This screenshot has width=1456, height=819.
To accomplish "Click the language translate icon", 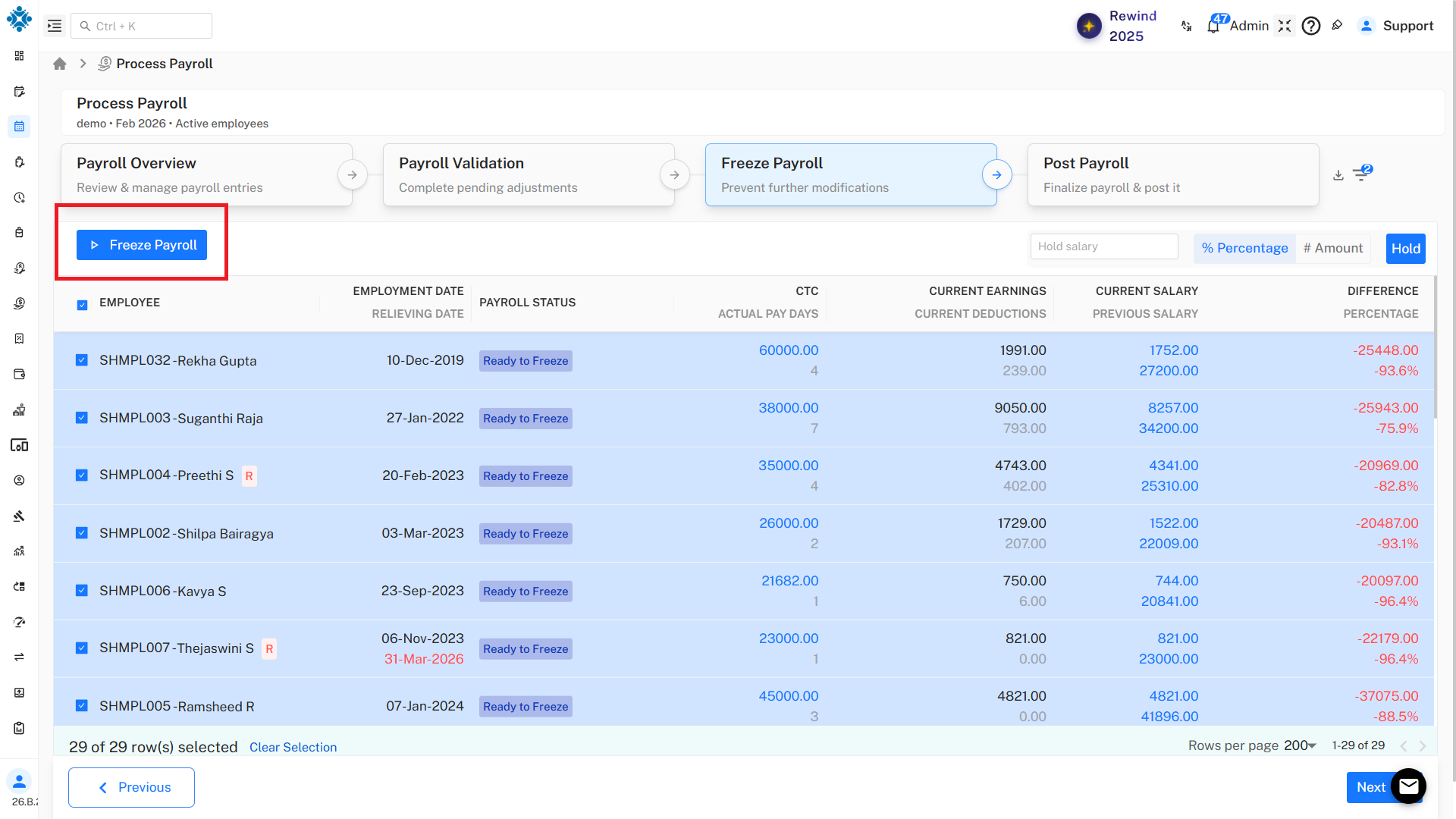I will pyautogui.click(x=1186, y=26).
